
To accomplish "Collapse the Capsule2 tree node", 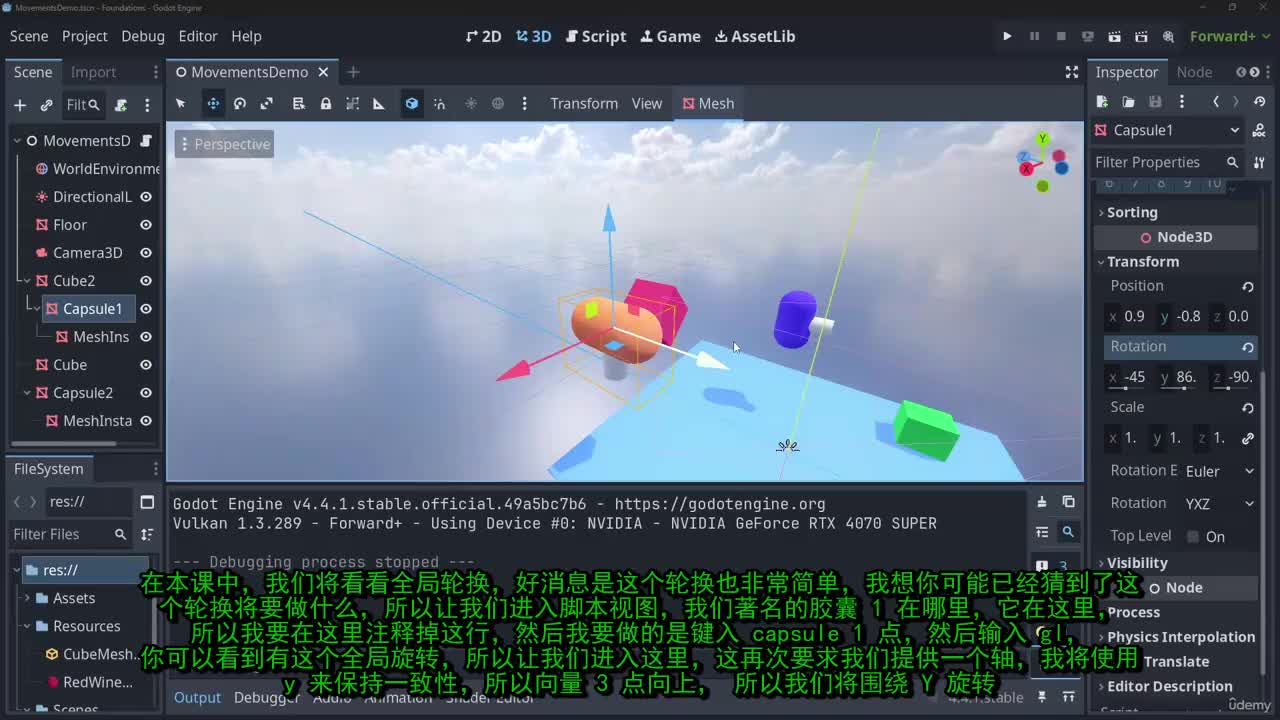I will (27, 393).
